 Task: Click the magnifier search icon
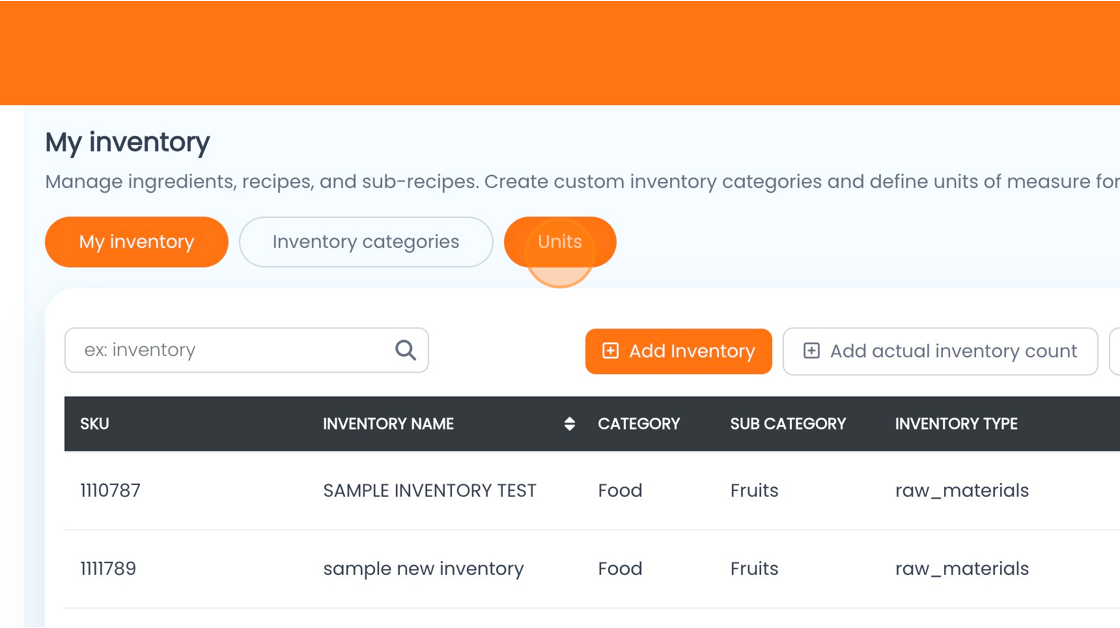[x=406, y=350]
